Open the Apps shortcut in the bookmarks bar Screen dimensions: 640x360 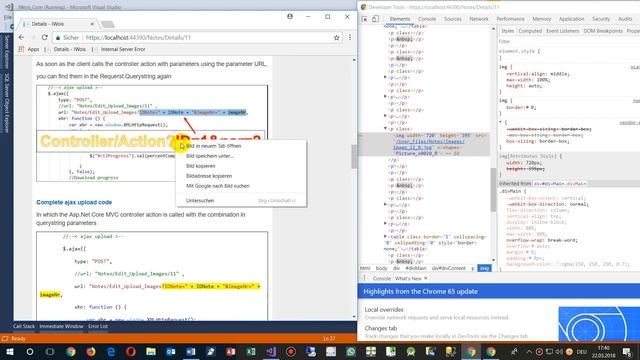click(29, 49)
